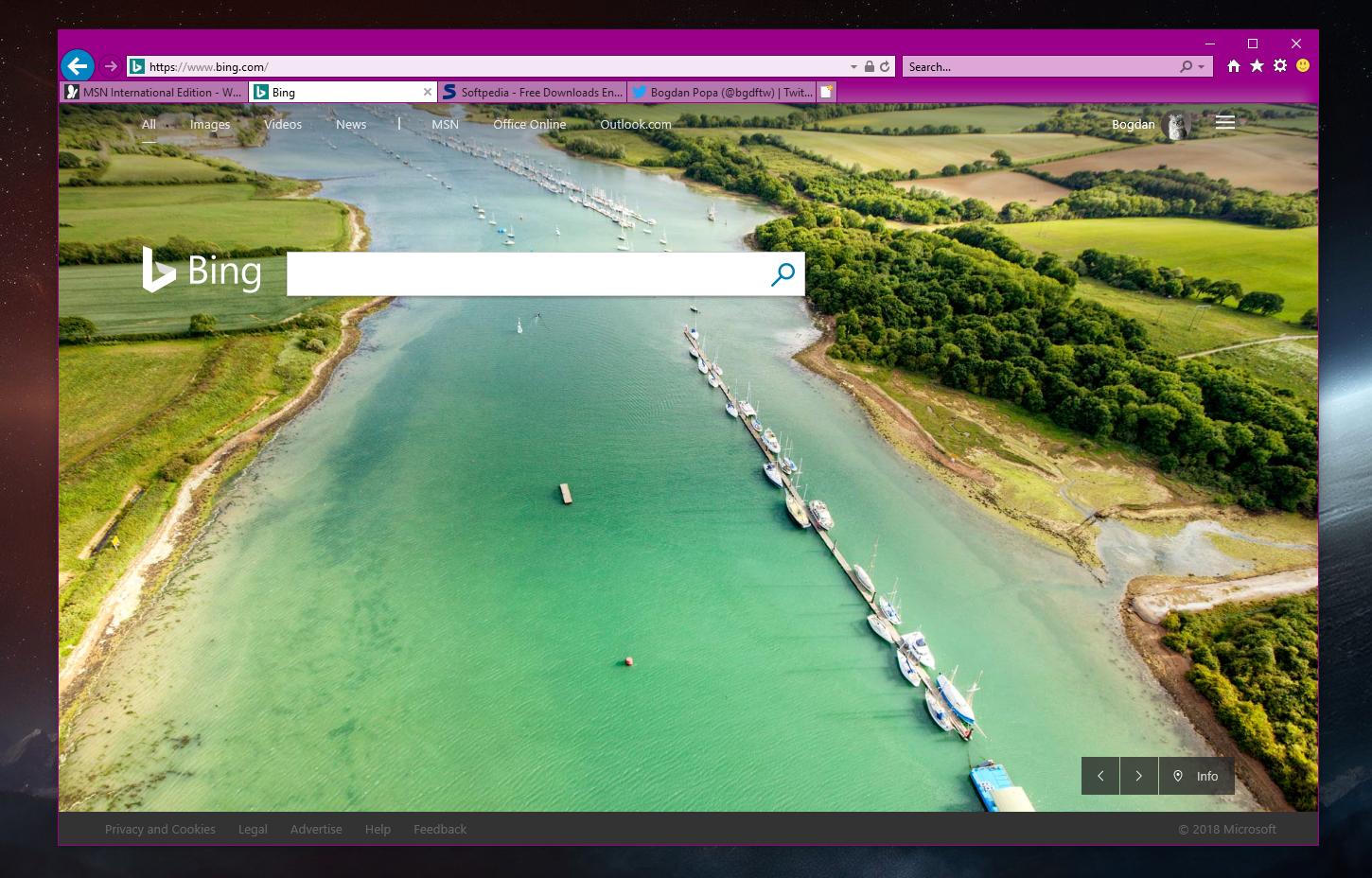Click the security lock icon in address bar

point(869,66)
